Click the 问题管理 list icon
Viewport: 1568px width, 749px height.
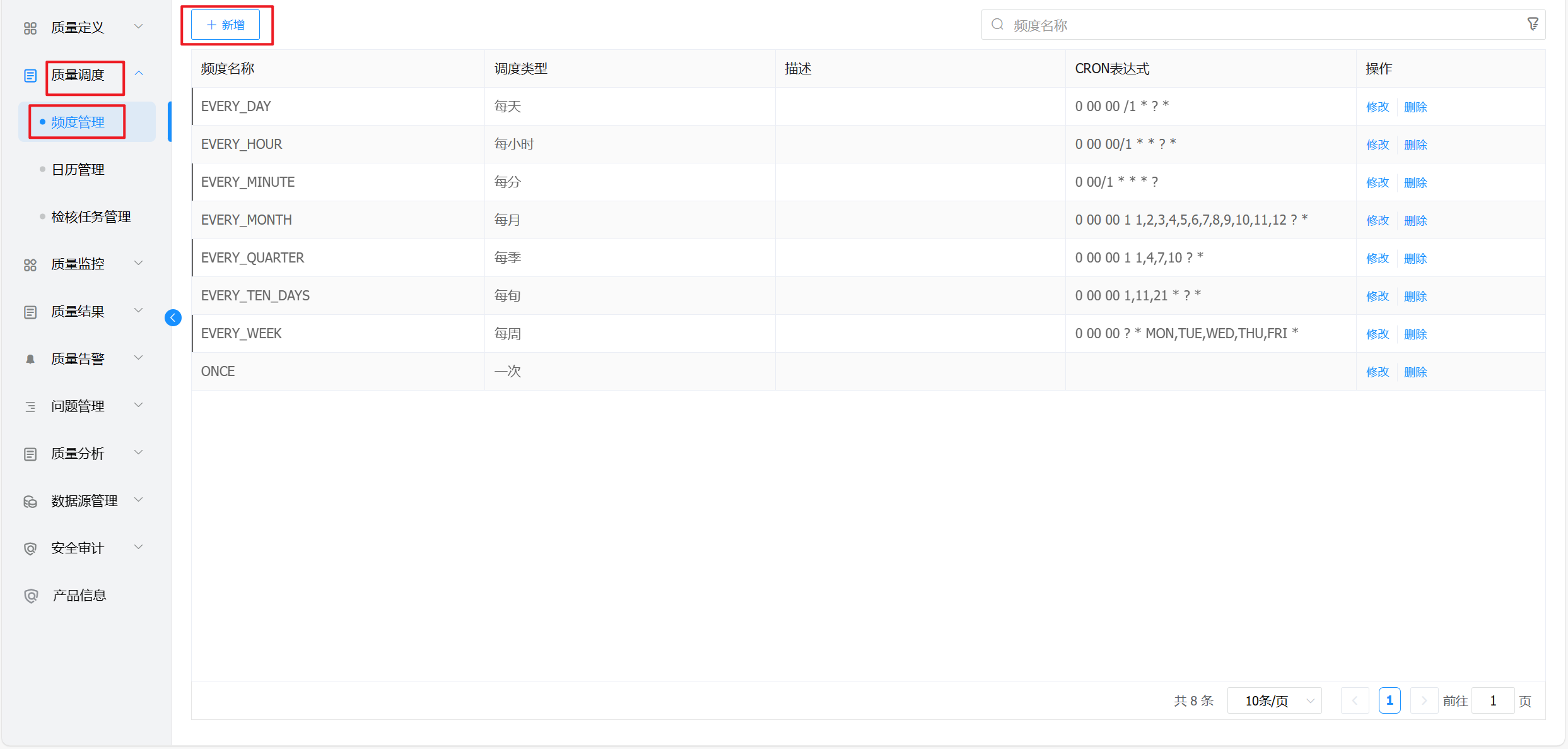click(30, 406)
